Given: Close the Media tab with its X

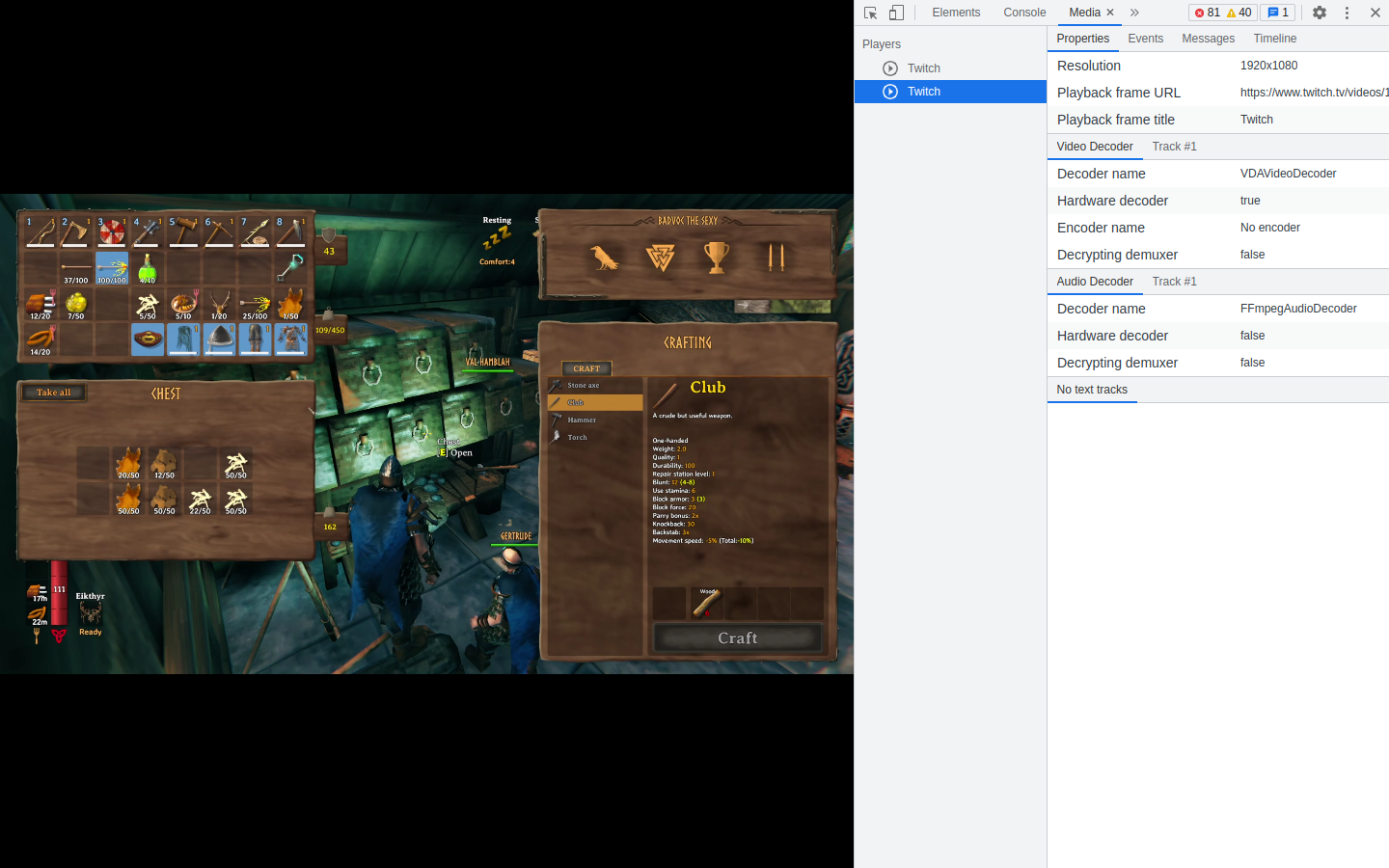Looking at the screenshot, I should pos(1110,13).
